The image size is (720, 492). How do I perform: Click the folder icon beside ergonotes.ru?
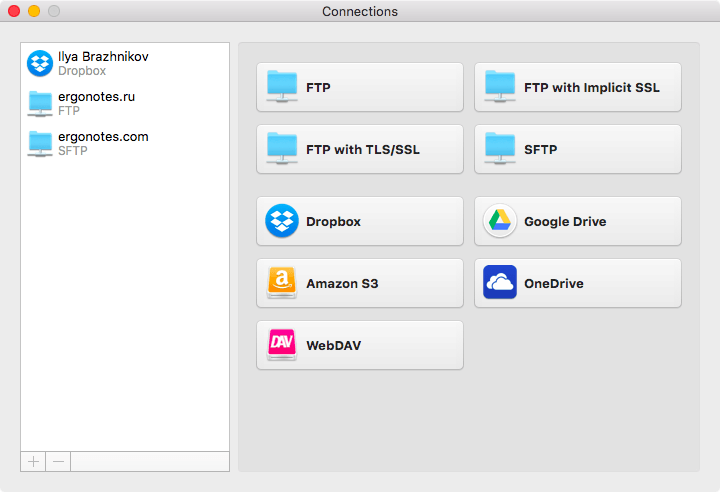[x=40, y=103]
